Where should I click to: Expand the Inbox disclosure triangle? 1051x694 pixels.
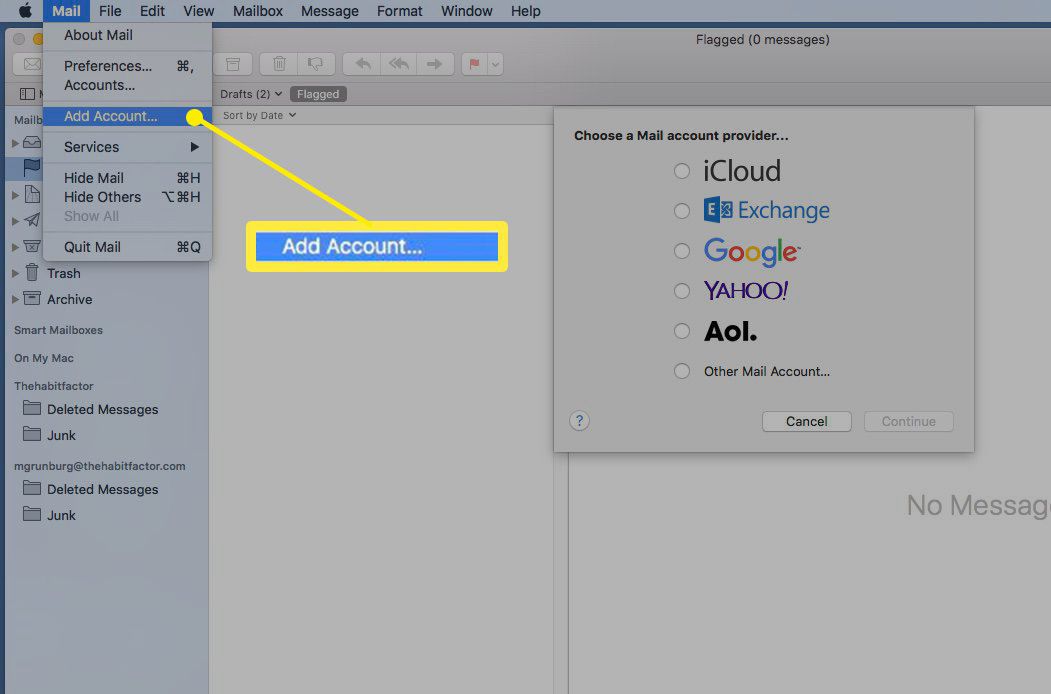point(15,143)
